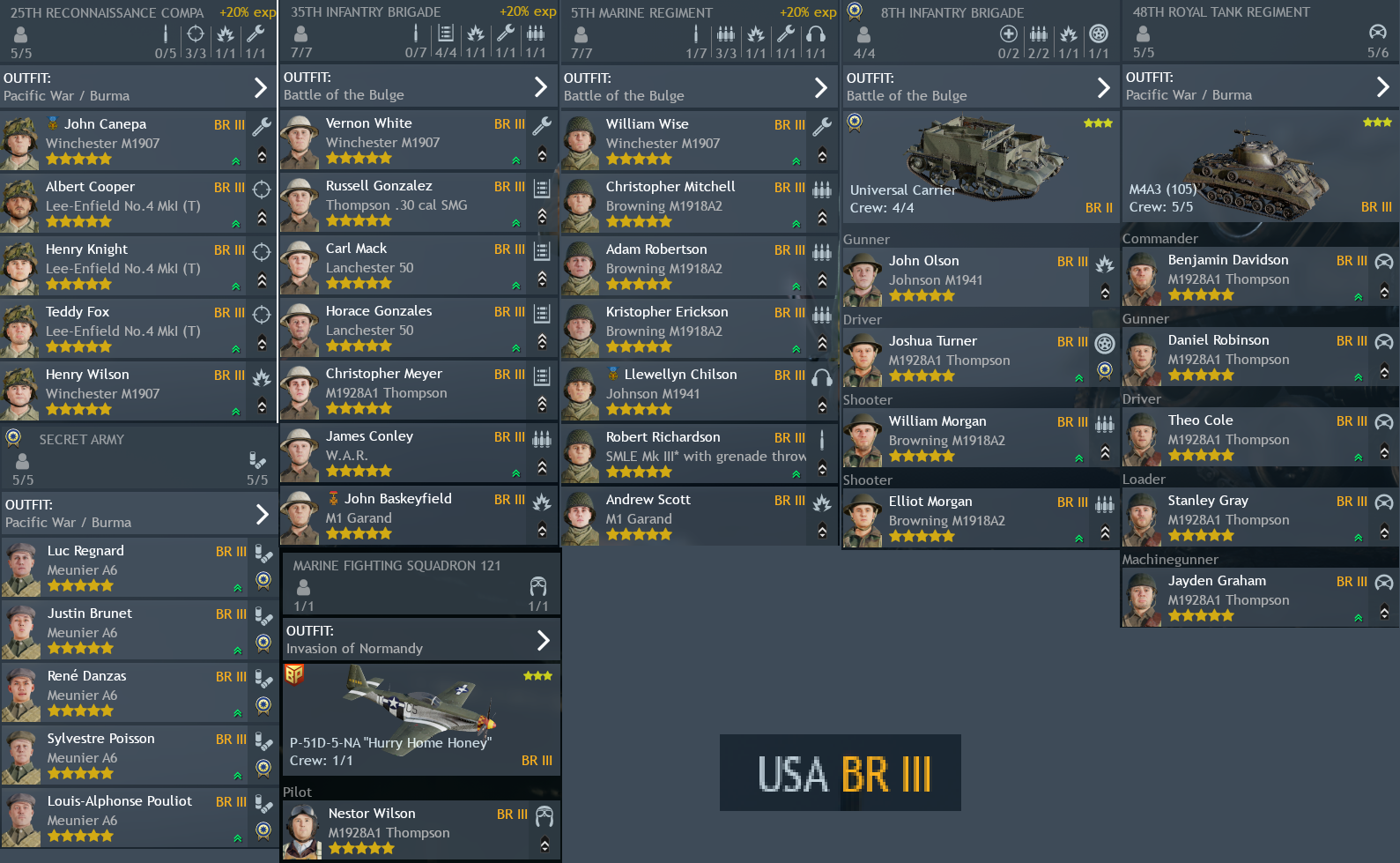Click Vernon White's order up/down arrows
Viewport: 1400px width, 863px height.
point(542,155)
